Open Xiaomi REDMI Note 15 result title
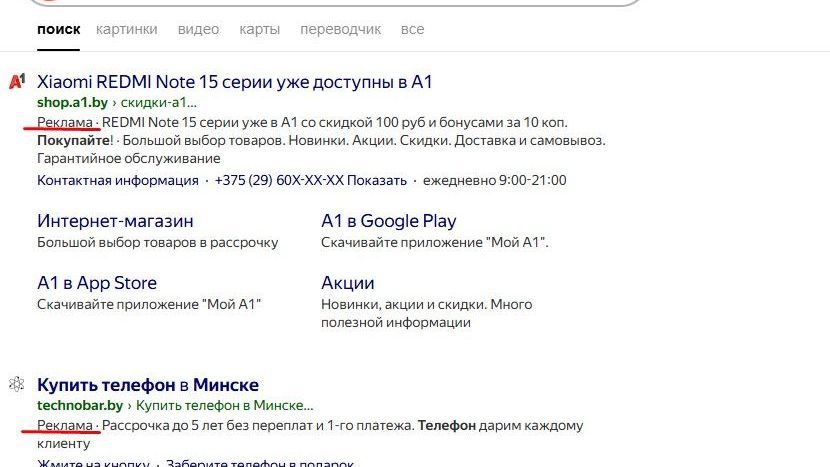Screen dimensions: 830x467 tap(234, 82)
